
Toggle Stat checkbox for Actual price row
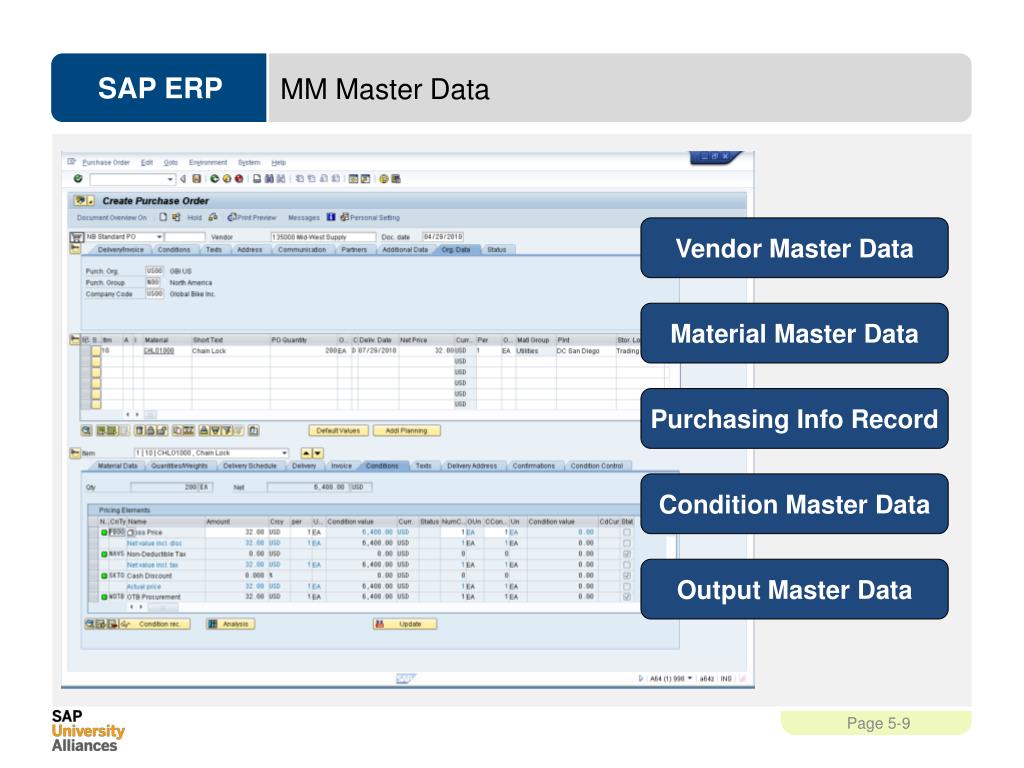coord(627,586)
